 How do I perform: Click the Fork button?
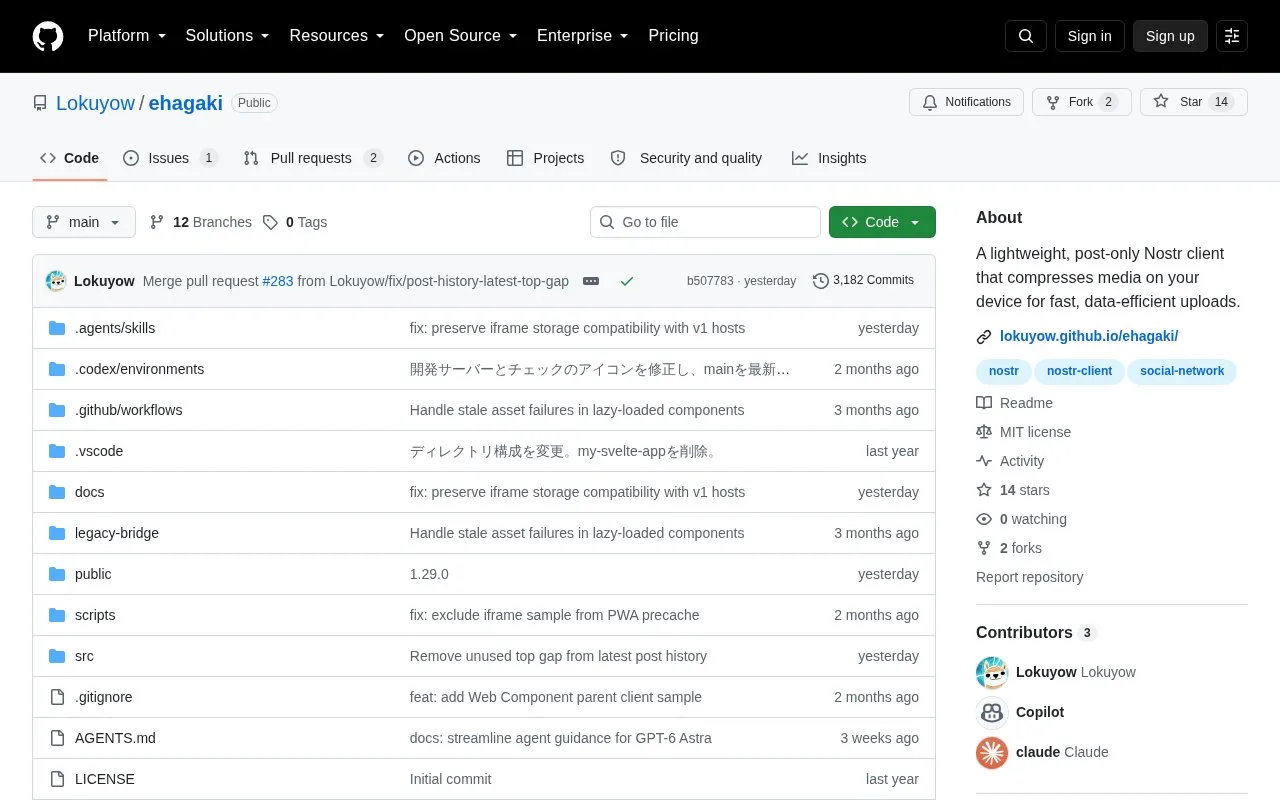[x=1081, y=102]
